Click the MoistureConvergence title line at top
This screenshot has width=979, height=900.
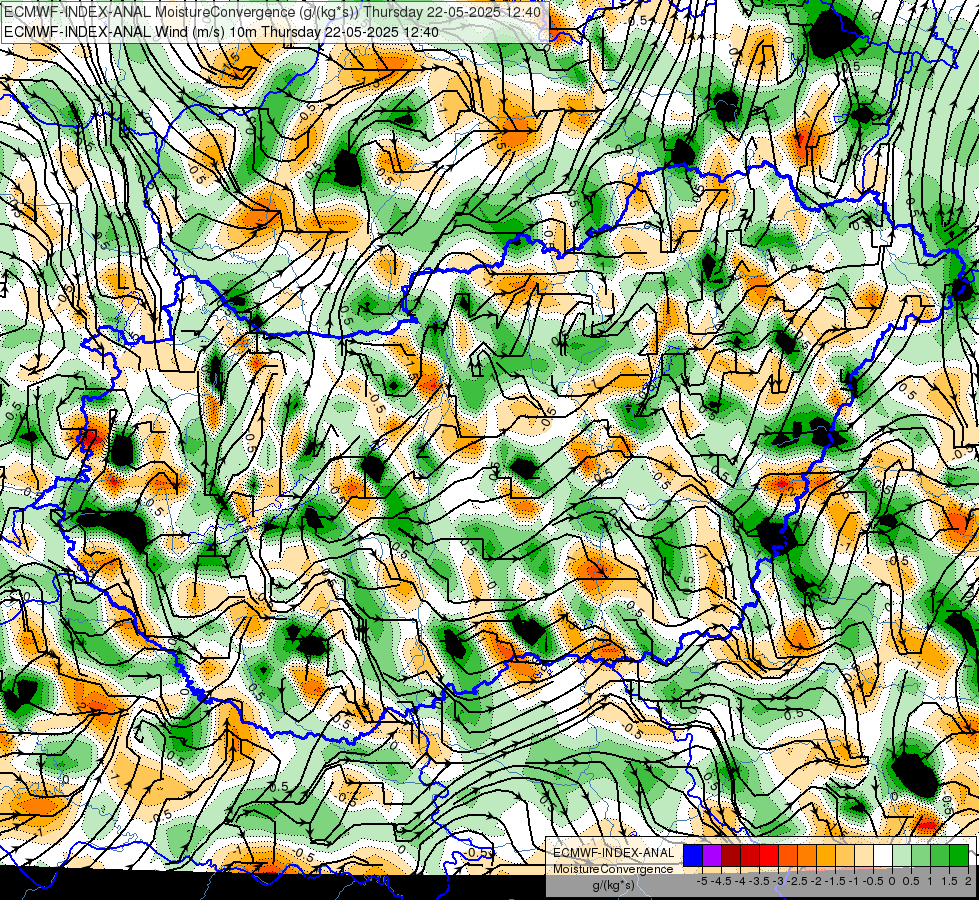coord(273,12)
